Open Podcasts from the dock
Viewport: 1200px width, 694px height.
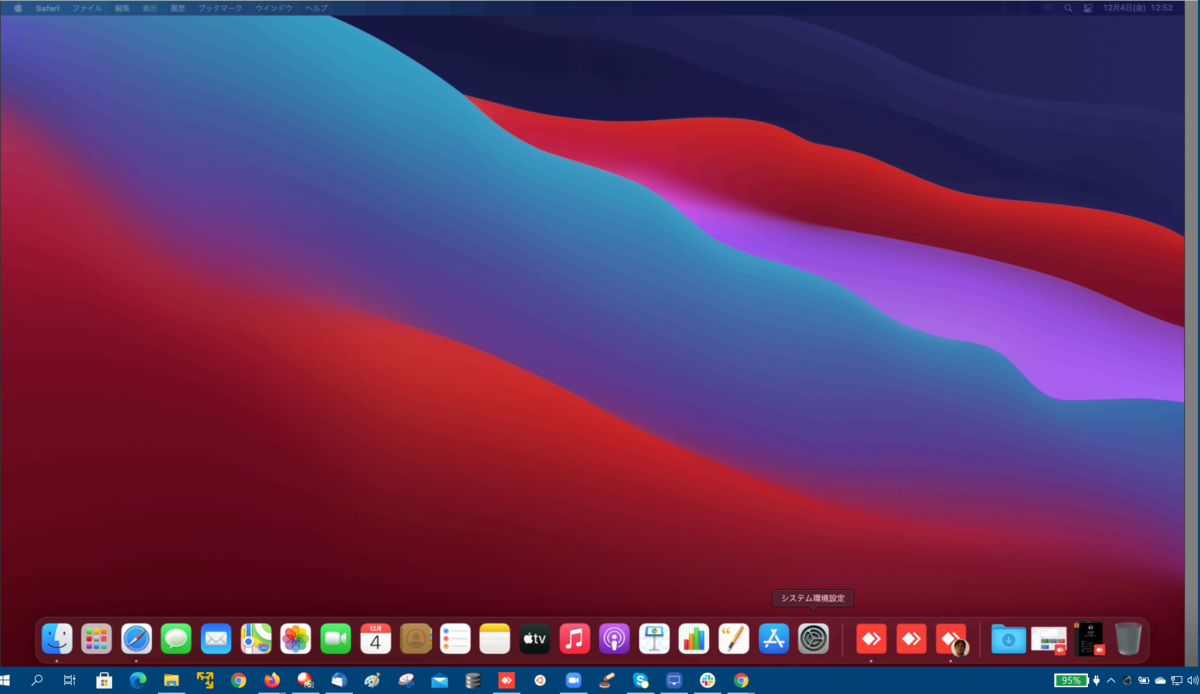[x=614, y=638]
